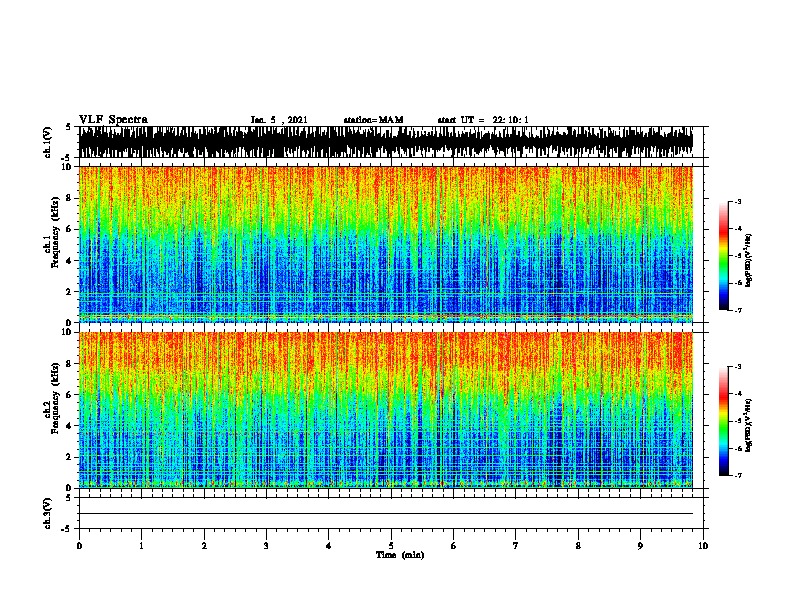
Task: Click the 'start UT = 22:10:1' label
Action: tap(483, 120)
